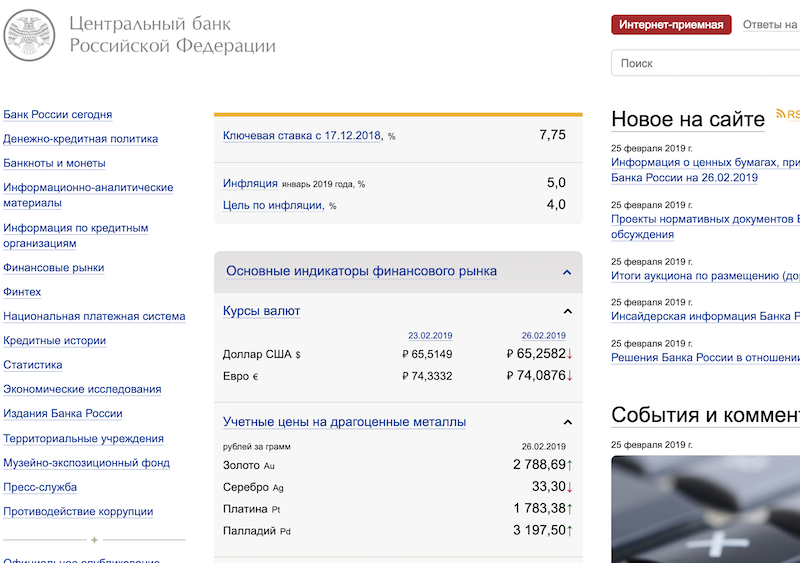Image resolution: width=800 pixels, height=563 pixels.
Task: Open the Финтех section
Action: tap(22, 292)
